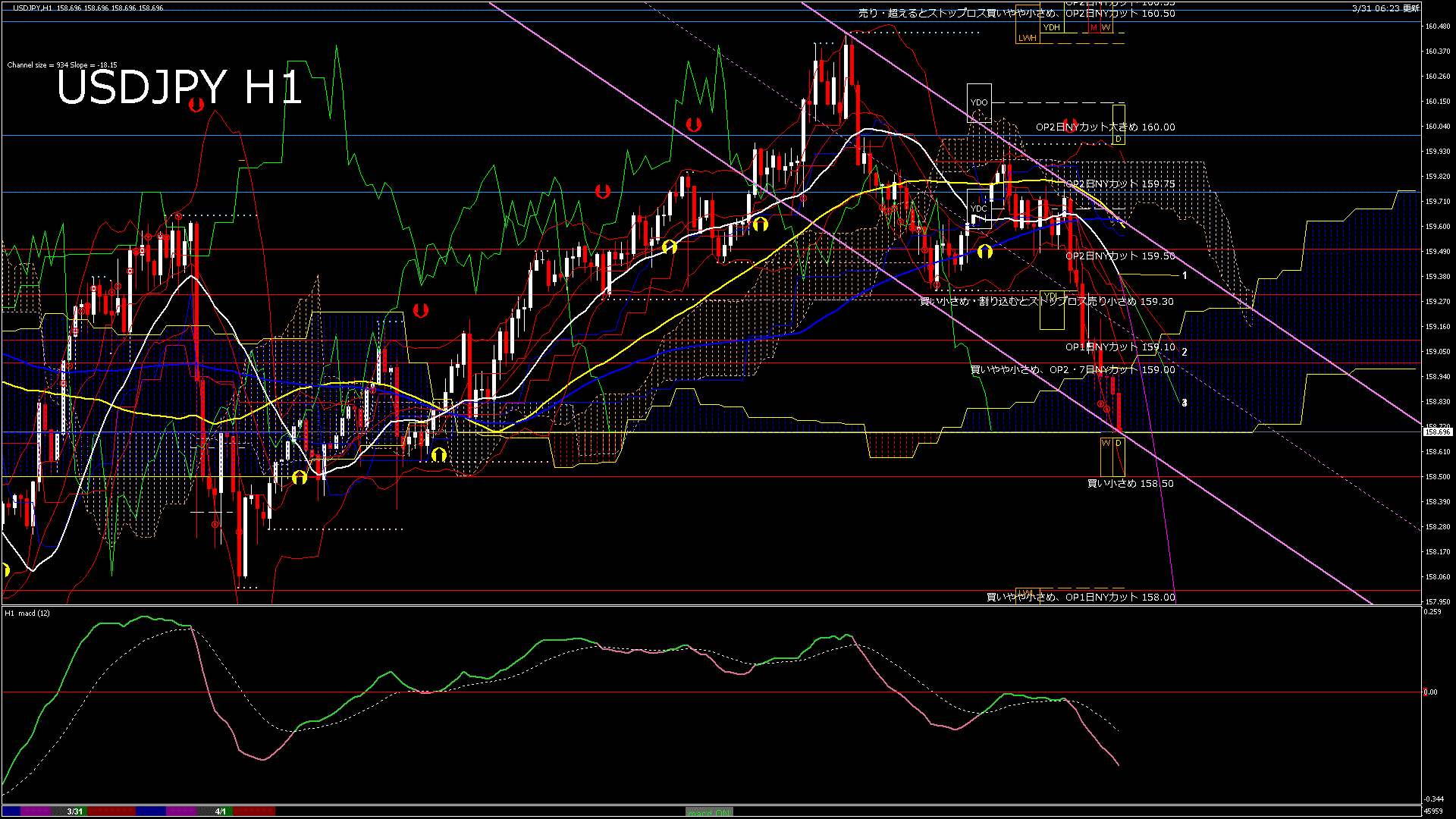Click the LWL label near 158.00
The height and width of the screenshot is (819, 1456).
(x=1025, y=593)
